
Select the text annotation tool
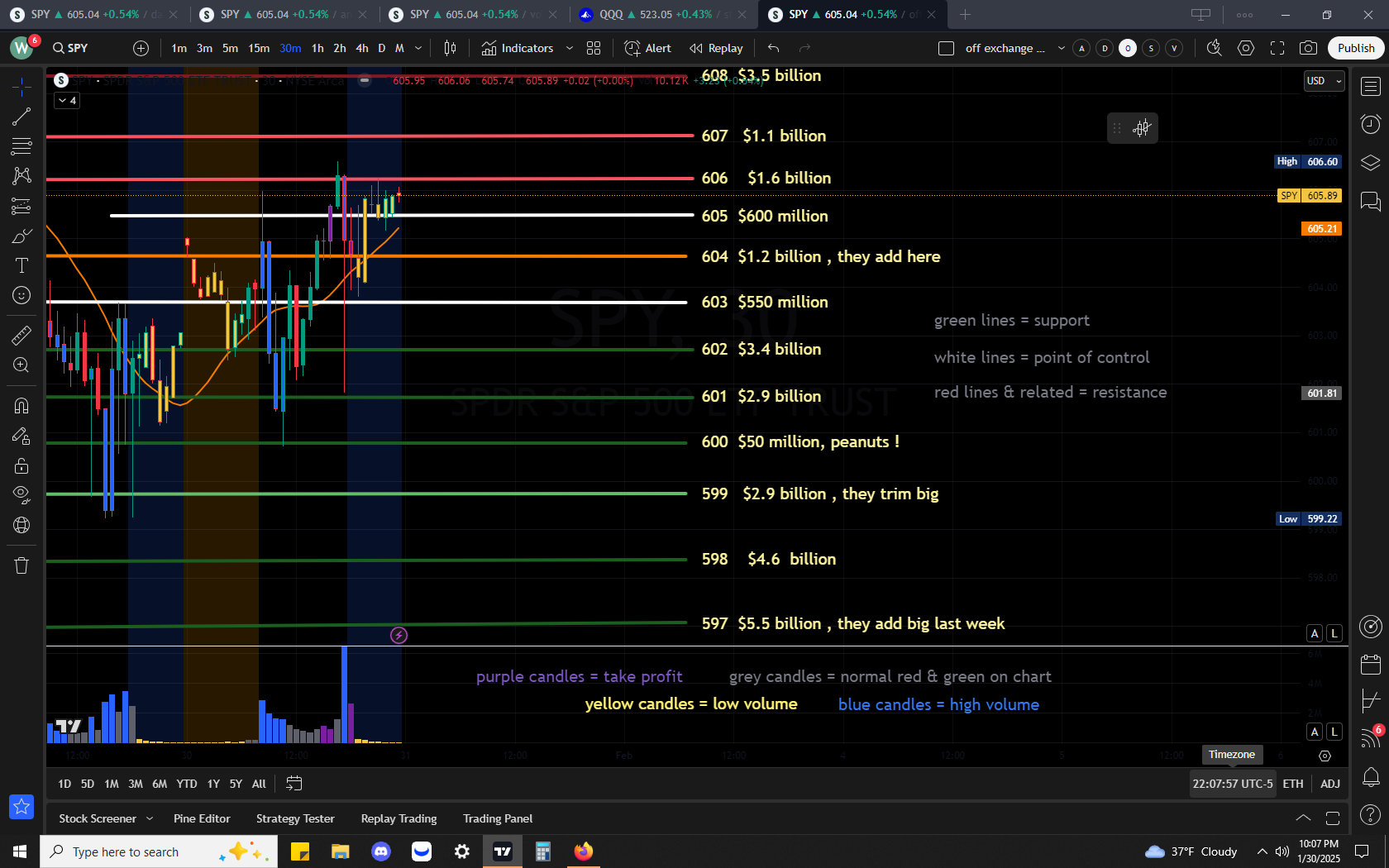pos(21,265)
